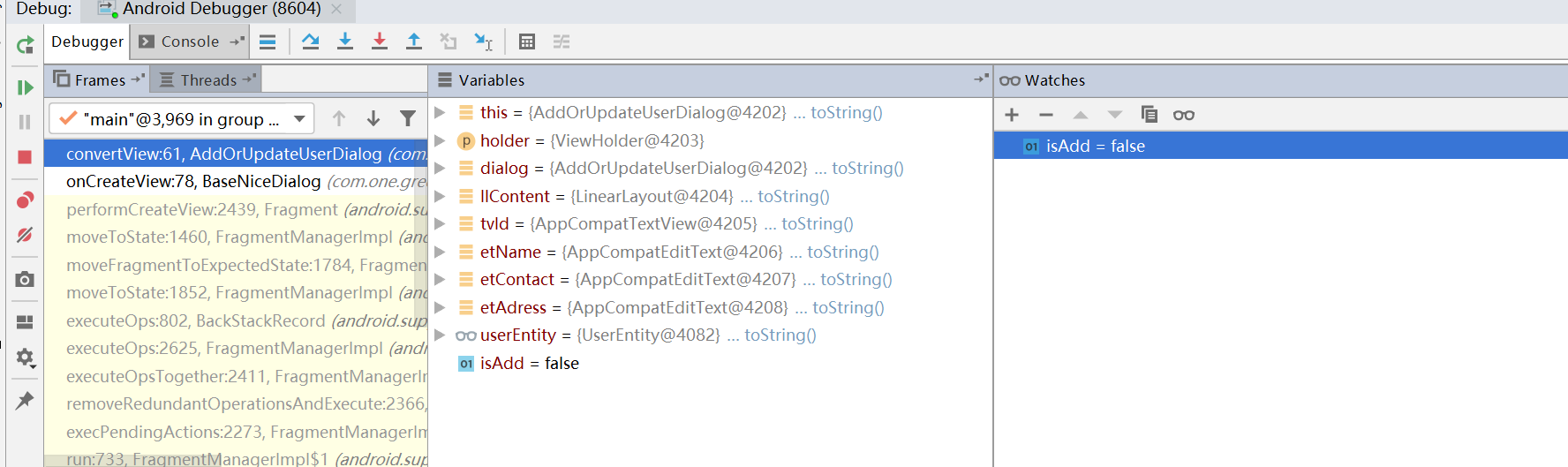This screenshot has height=467, width=1568.
Task: View breakpoints via the red circles icon
Action: (x=25, y=200)
